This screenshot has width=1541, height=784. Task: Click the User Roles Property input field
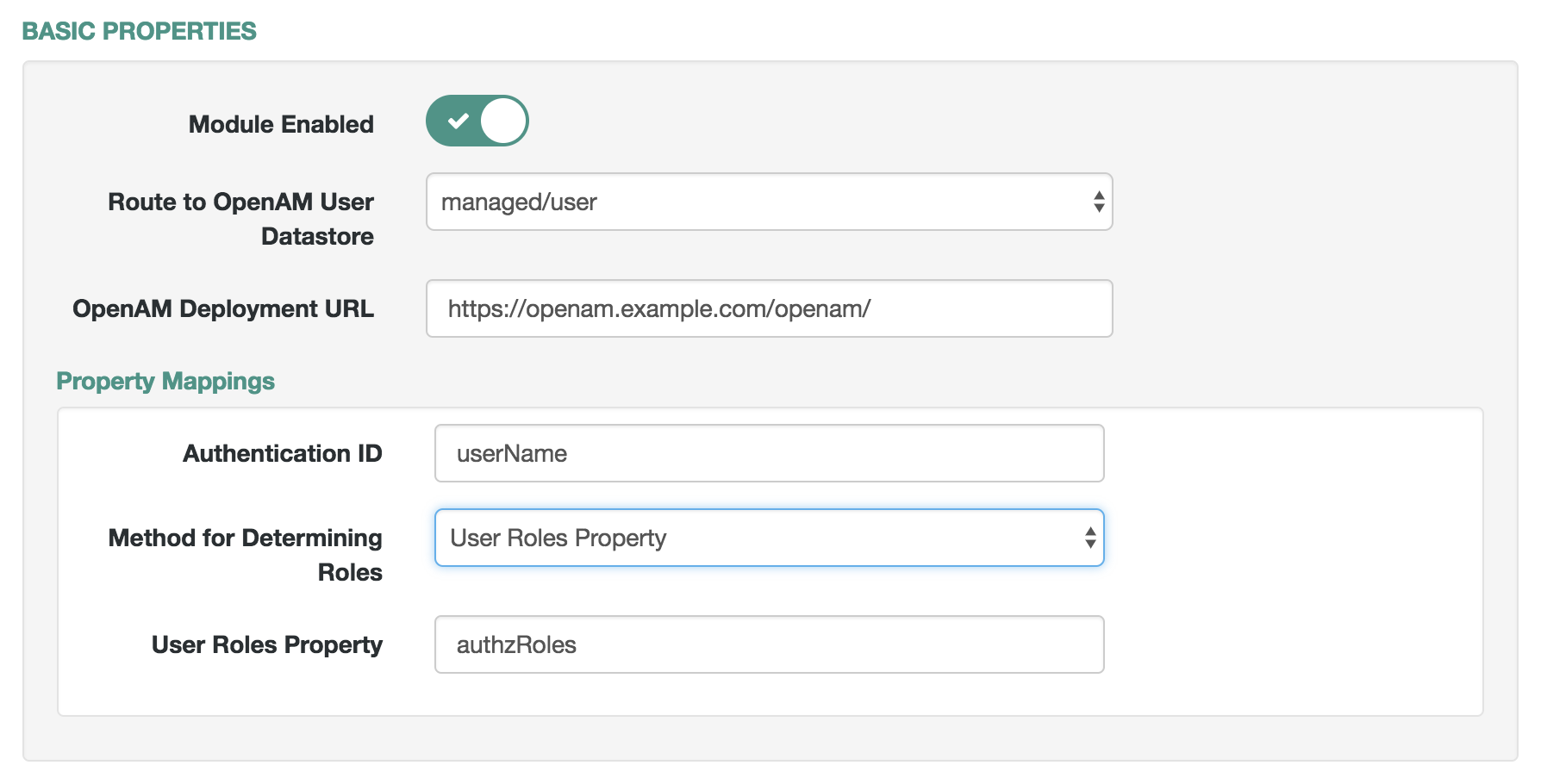pyautogui.click(x=769, y=644)
